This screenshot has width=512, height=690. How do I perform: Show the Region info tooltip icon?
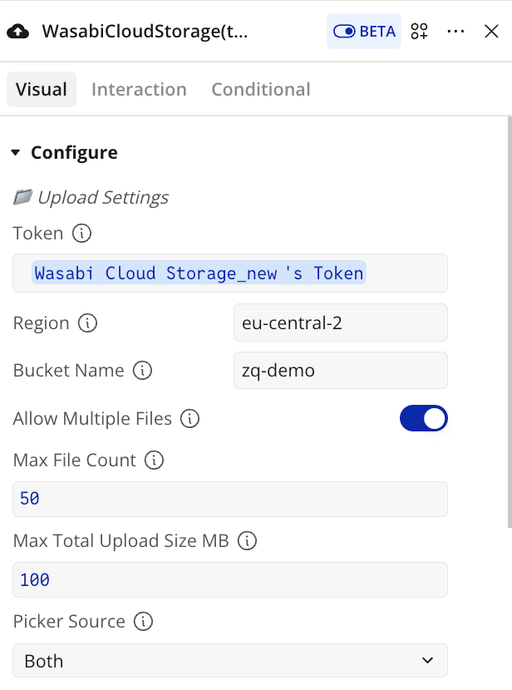click(88, 323)
